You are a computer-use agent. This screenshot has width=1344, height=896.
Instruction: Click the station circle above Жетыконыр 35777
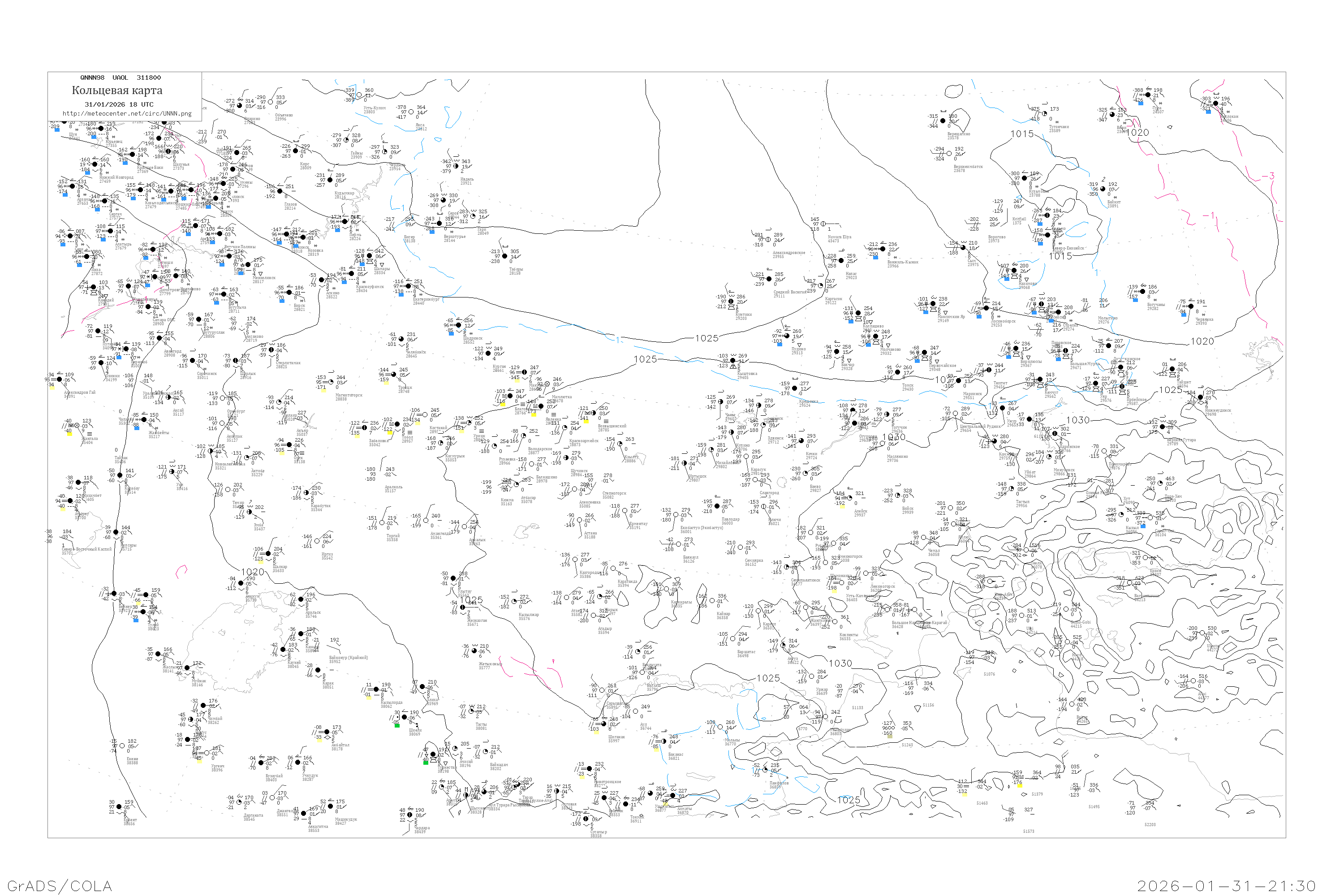pyautogui.click(x=474, y=651)
